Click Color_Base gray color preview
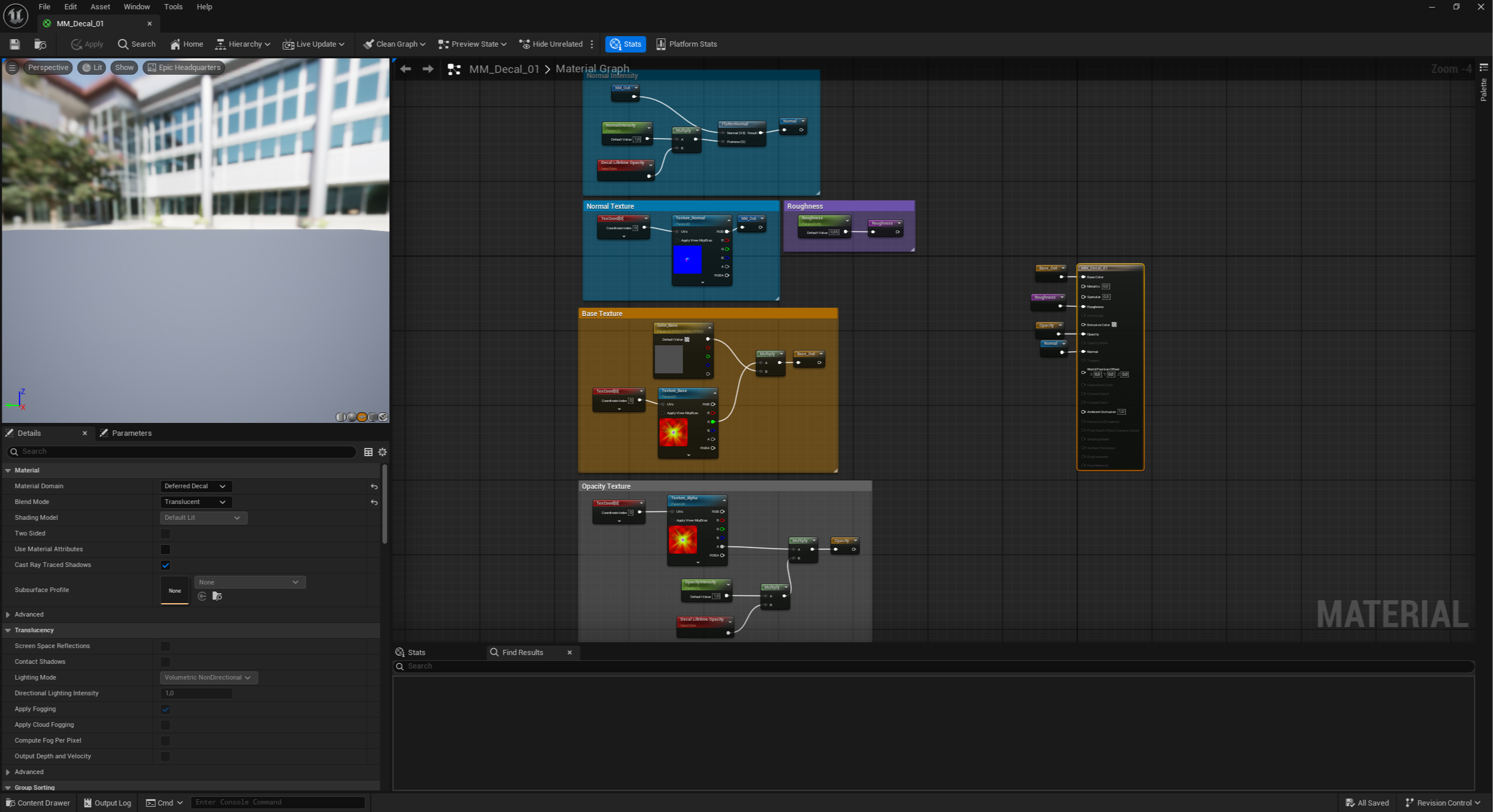The height and width of the screenshot is (812, 1493). point(669,359)
